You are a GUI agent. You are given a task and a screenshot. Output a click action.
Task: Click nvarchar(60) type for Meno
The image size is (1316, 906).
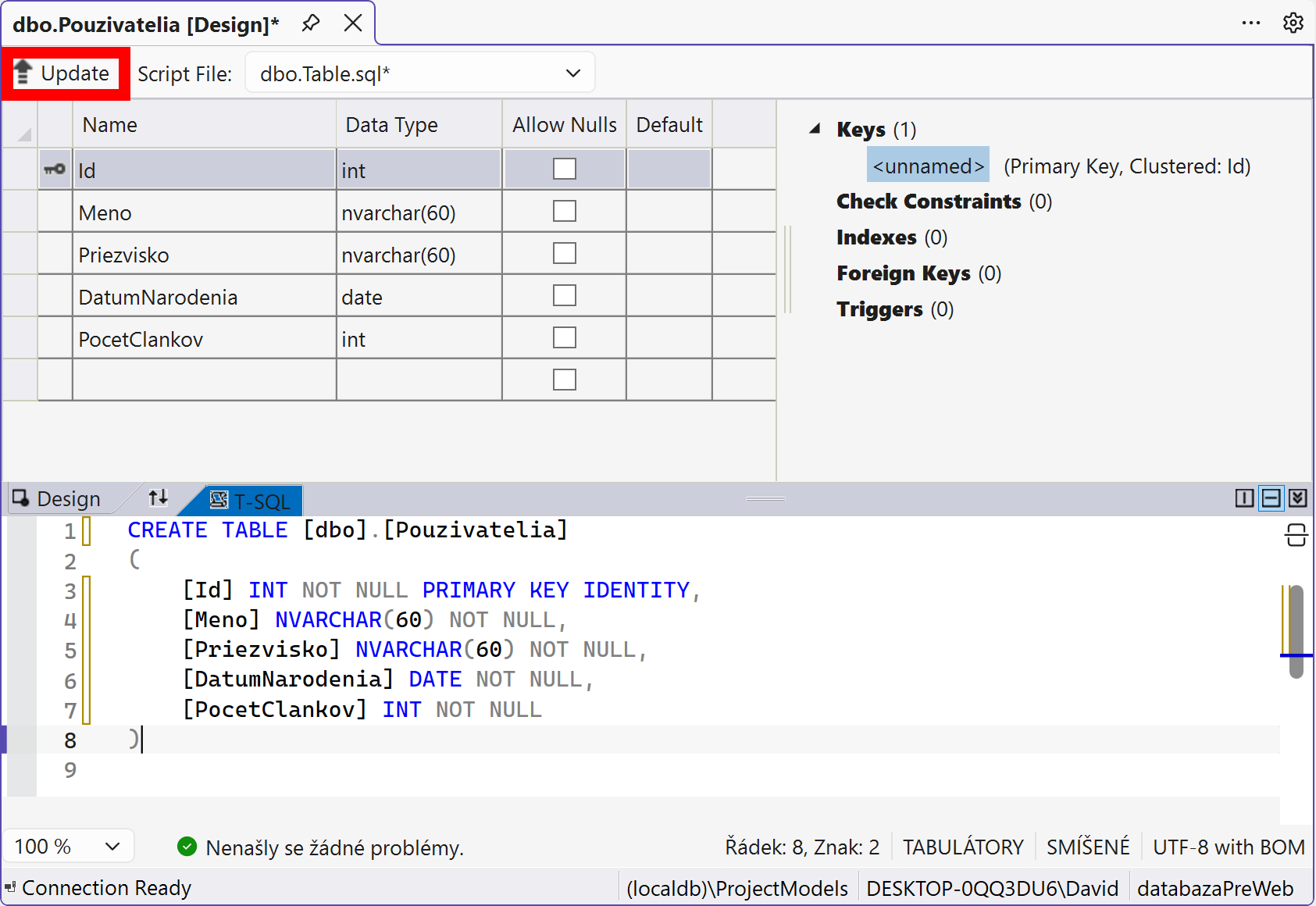(x=419, y=212)
